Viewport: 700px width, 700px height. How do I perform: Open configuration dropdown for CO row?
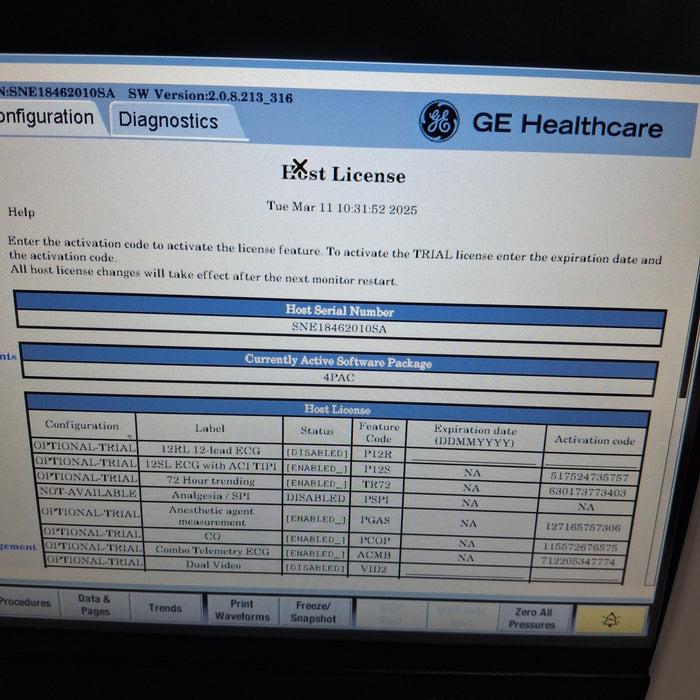89,534
